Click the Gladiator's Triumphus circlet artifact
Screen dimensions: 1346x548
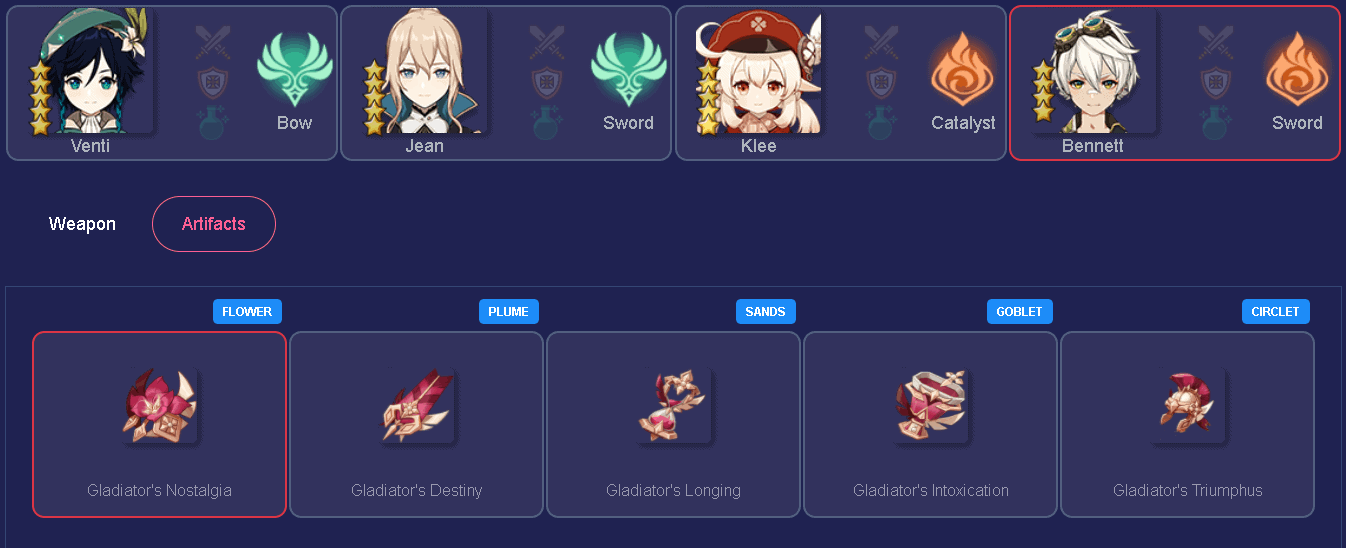[x=1188, y=425]
